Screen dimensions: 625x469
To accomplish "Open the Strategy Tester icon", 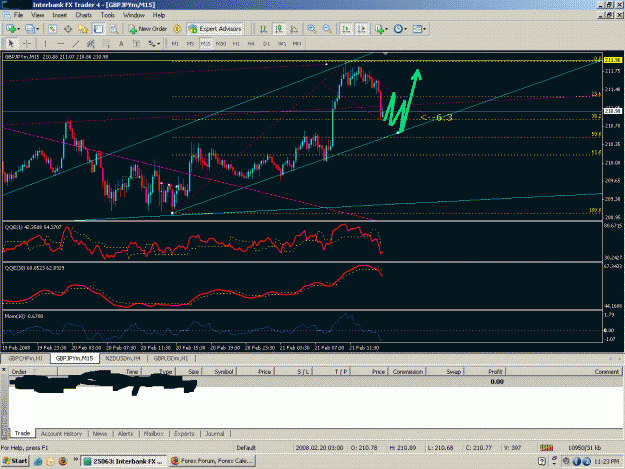I will coord(114,29).
